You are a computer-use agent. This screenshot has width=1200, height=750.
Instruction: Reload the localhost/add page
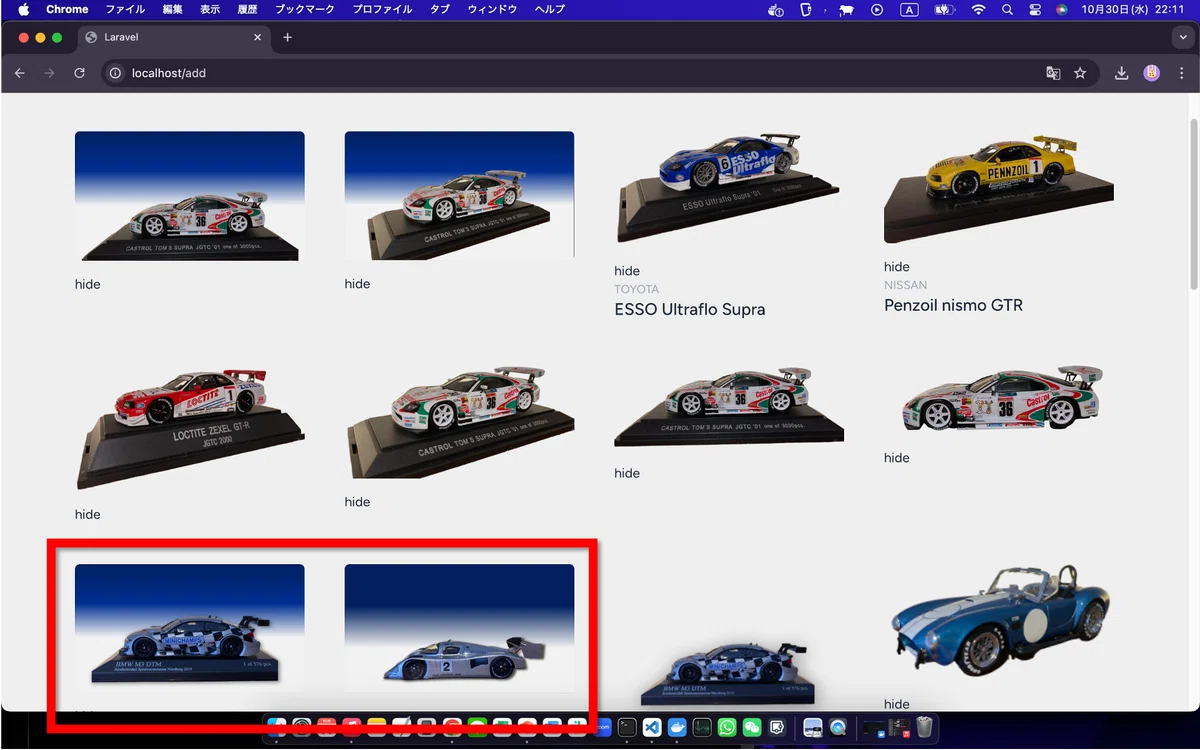(x=79, y=73)
